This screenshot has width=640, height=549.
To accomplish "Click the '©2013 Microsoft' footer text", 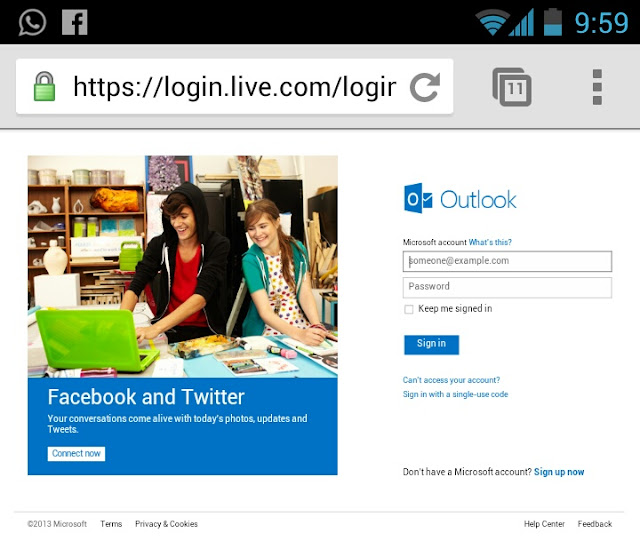I will tap(57, 524).
